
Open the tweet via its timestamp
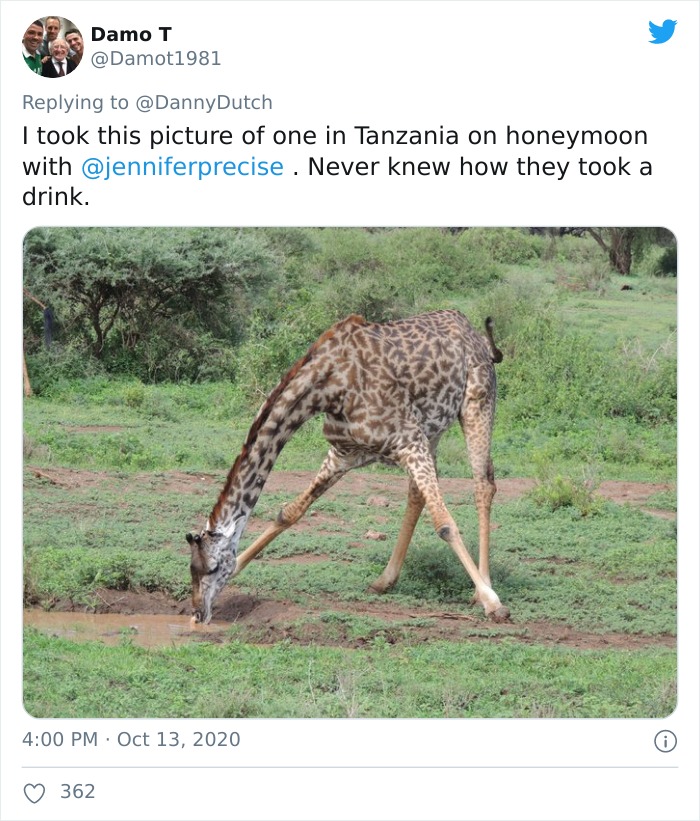point(131,741)
